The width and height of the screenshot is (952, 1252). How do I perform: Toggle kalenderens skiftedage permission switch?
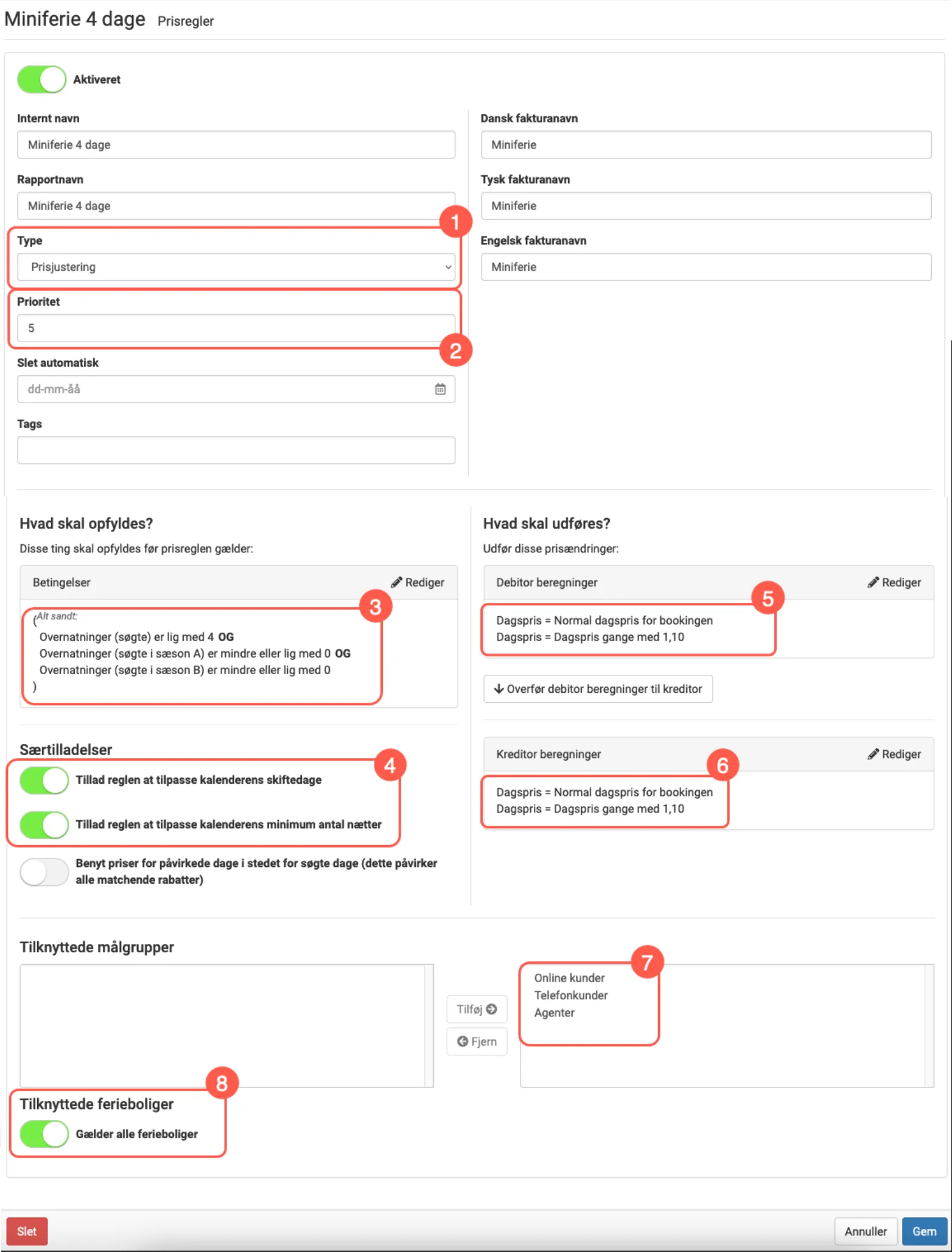44,780
